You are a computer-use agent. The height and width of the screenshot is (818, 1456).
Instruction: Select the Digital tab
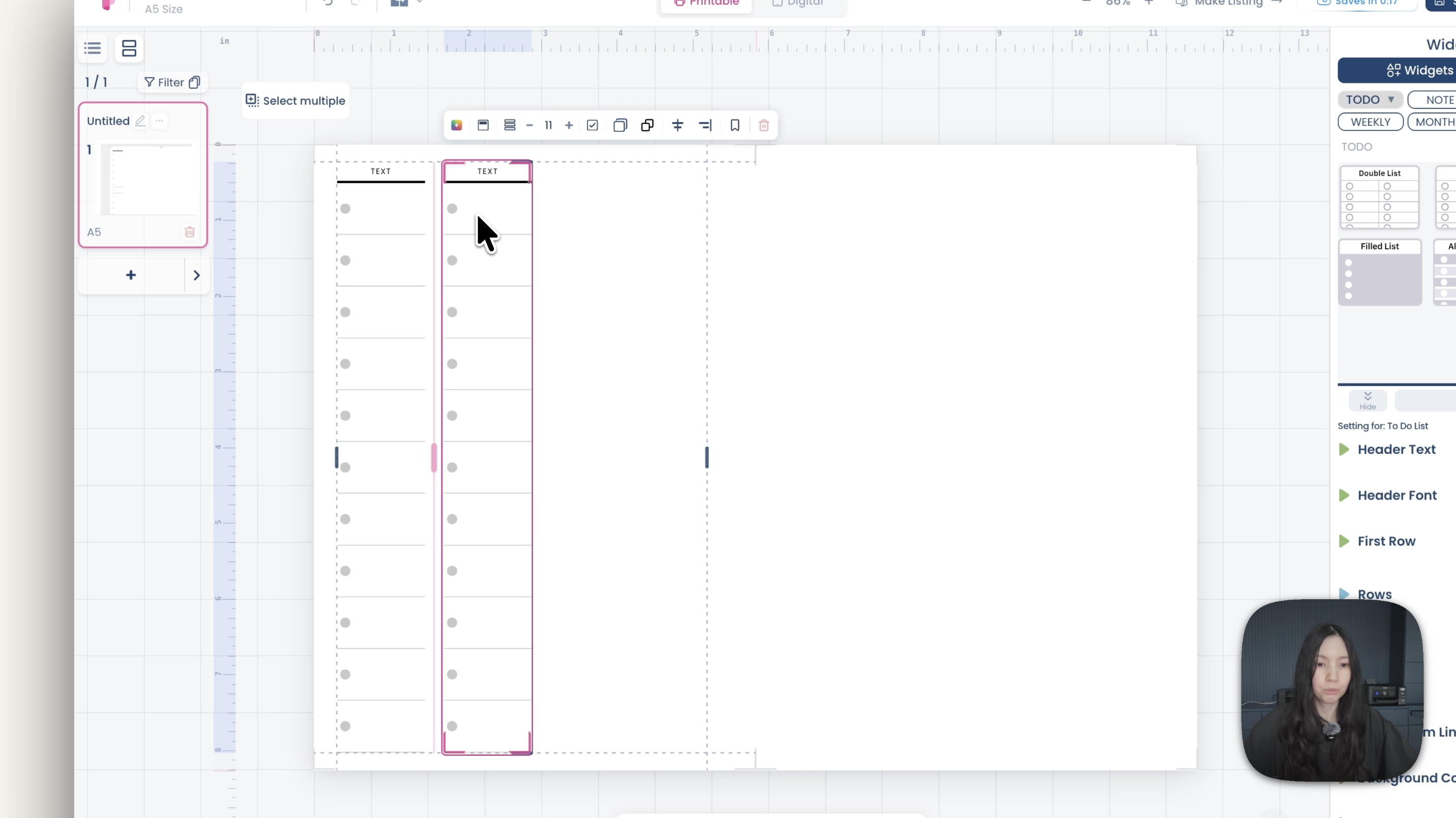coord(798,4)
